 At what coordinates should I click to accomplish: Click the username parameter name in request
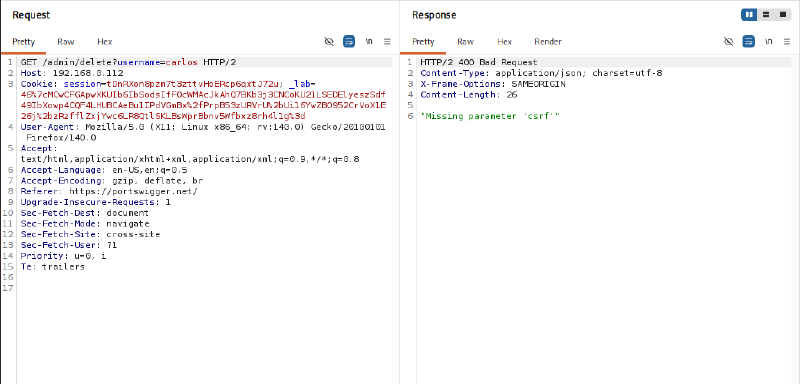pyautogui.click(x=139, y=62)
